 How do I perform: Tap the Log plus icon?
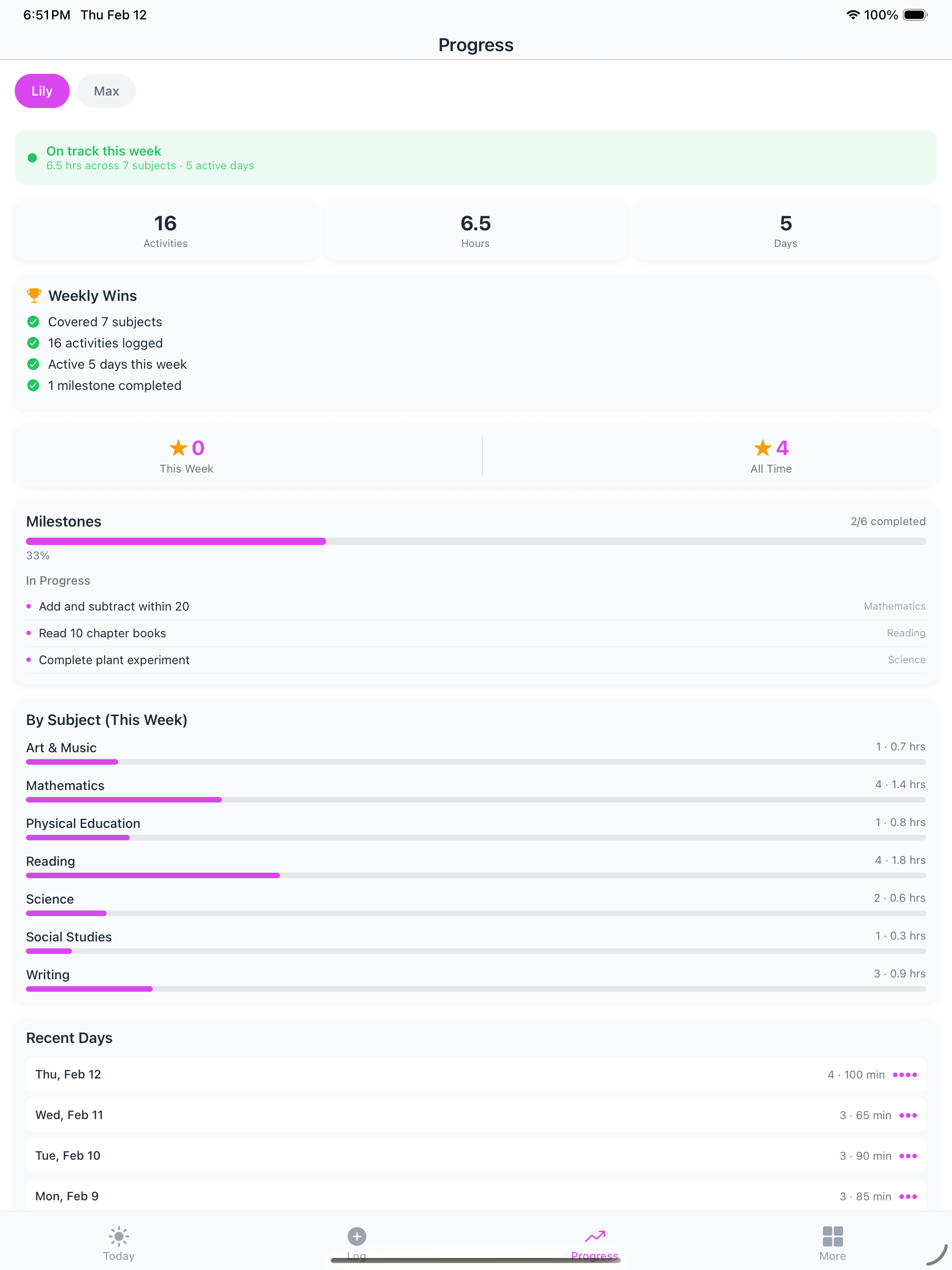pos(357,1236)
